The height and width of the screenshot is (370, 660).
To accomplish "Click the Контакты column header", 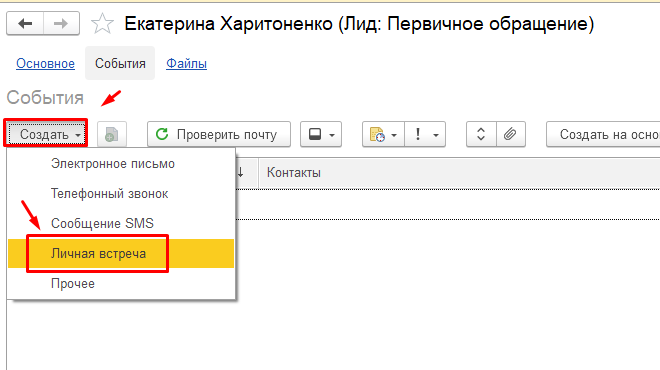I will (459, 173).
